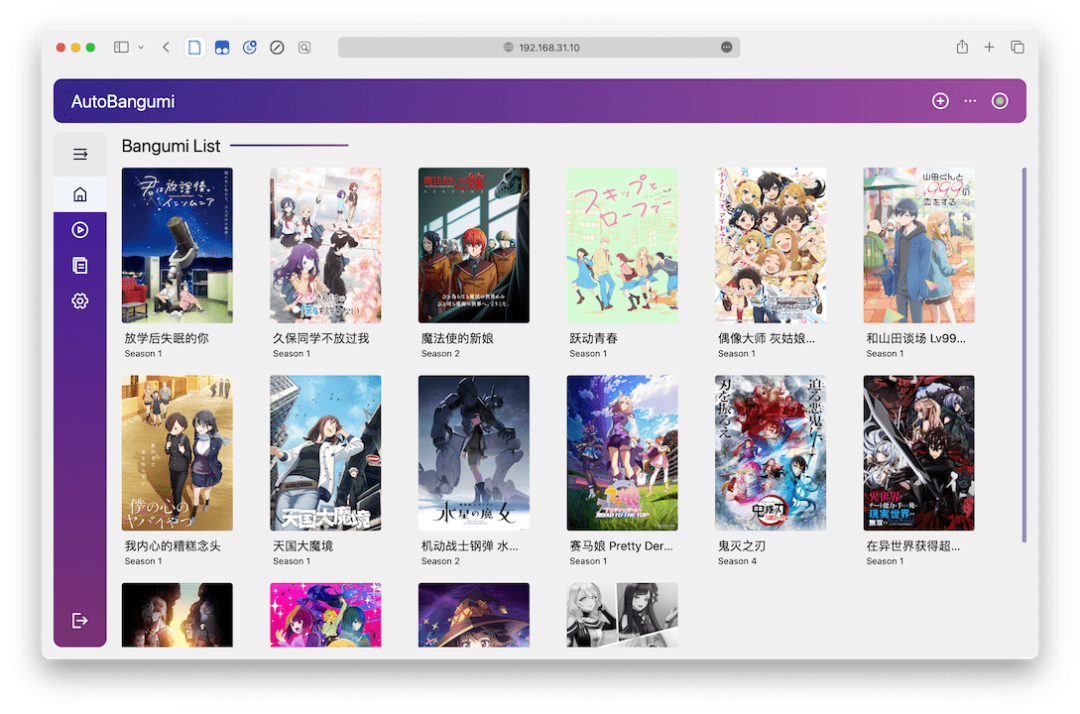Show Safari tab overview

coord(1017,47)
